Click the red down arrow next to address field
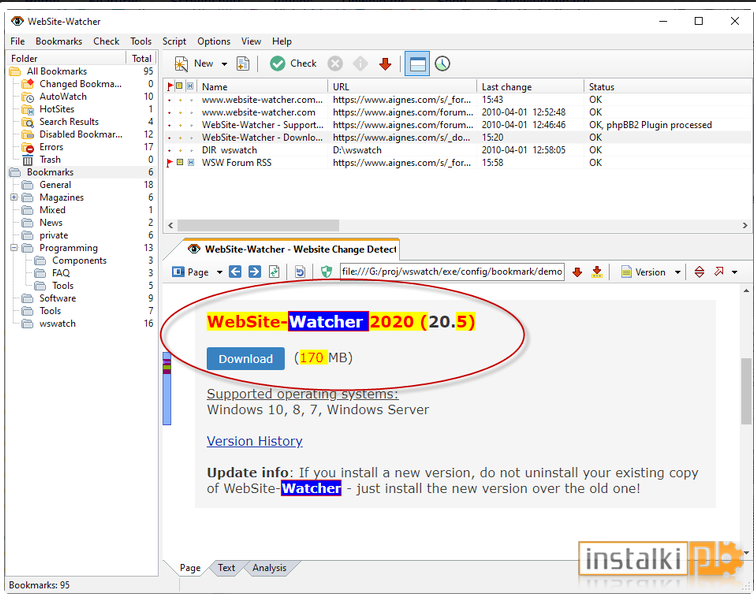The height and width of the screenshot is (596, 756). point(577,272)
